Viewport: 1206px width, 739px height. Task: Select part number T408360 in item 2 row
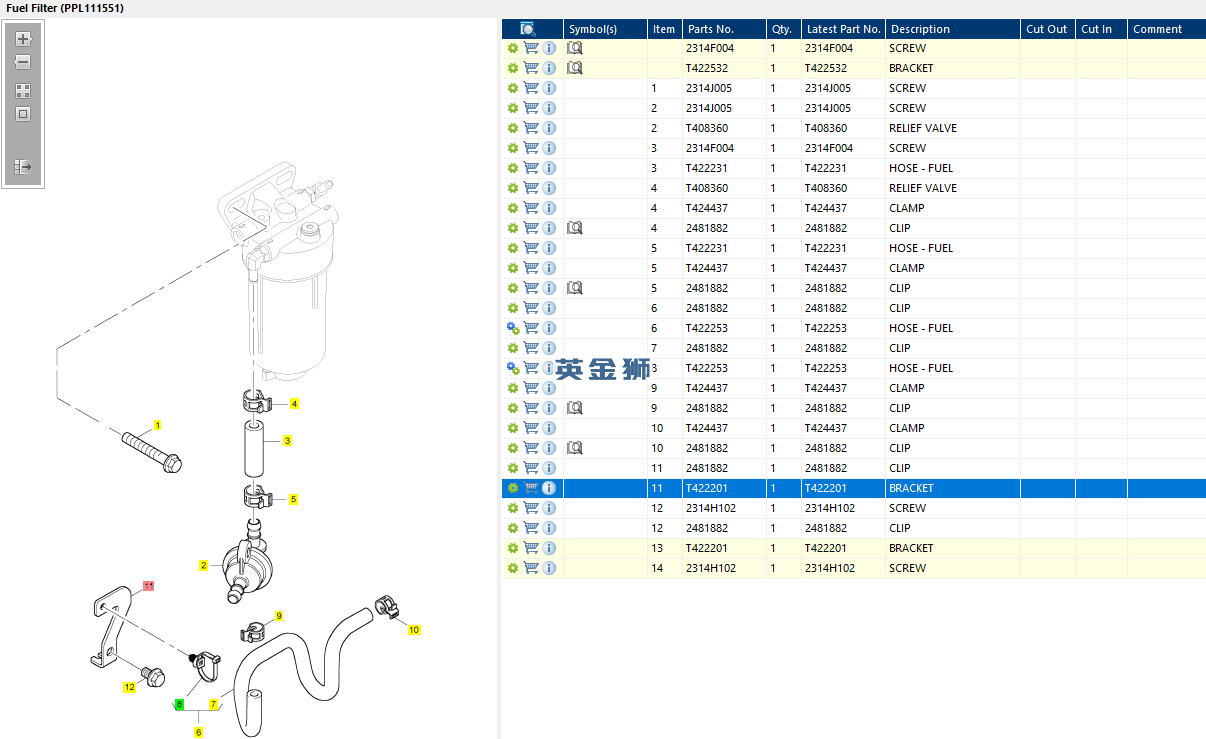click(x=707, y=128)
